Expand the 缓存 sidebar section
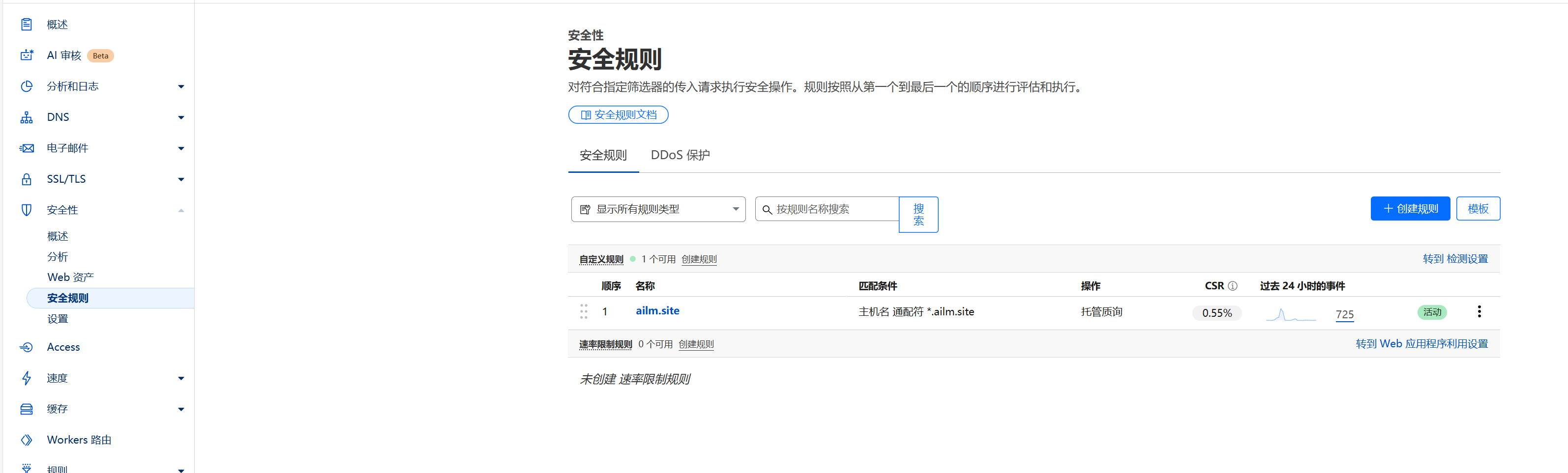This screenshot has width=1568, height=473. [x=181, y=409]
